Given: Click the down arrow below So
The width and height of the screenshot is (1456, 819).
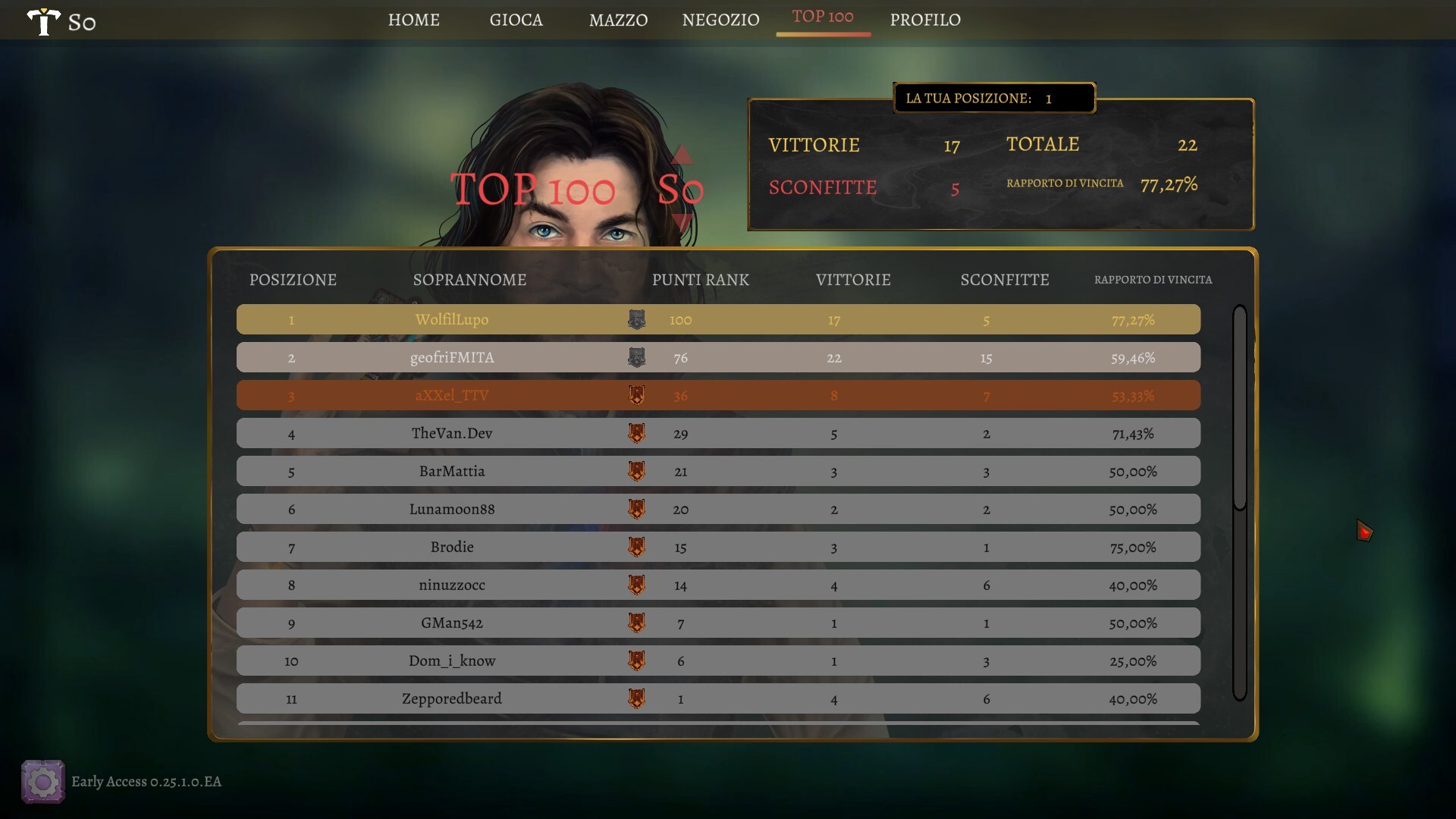Looking at the screenshot, I should point(682,223).
